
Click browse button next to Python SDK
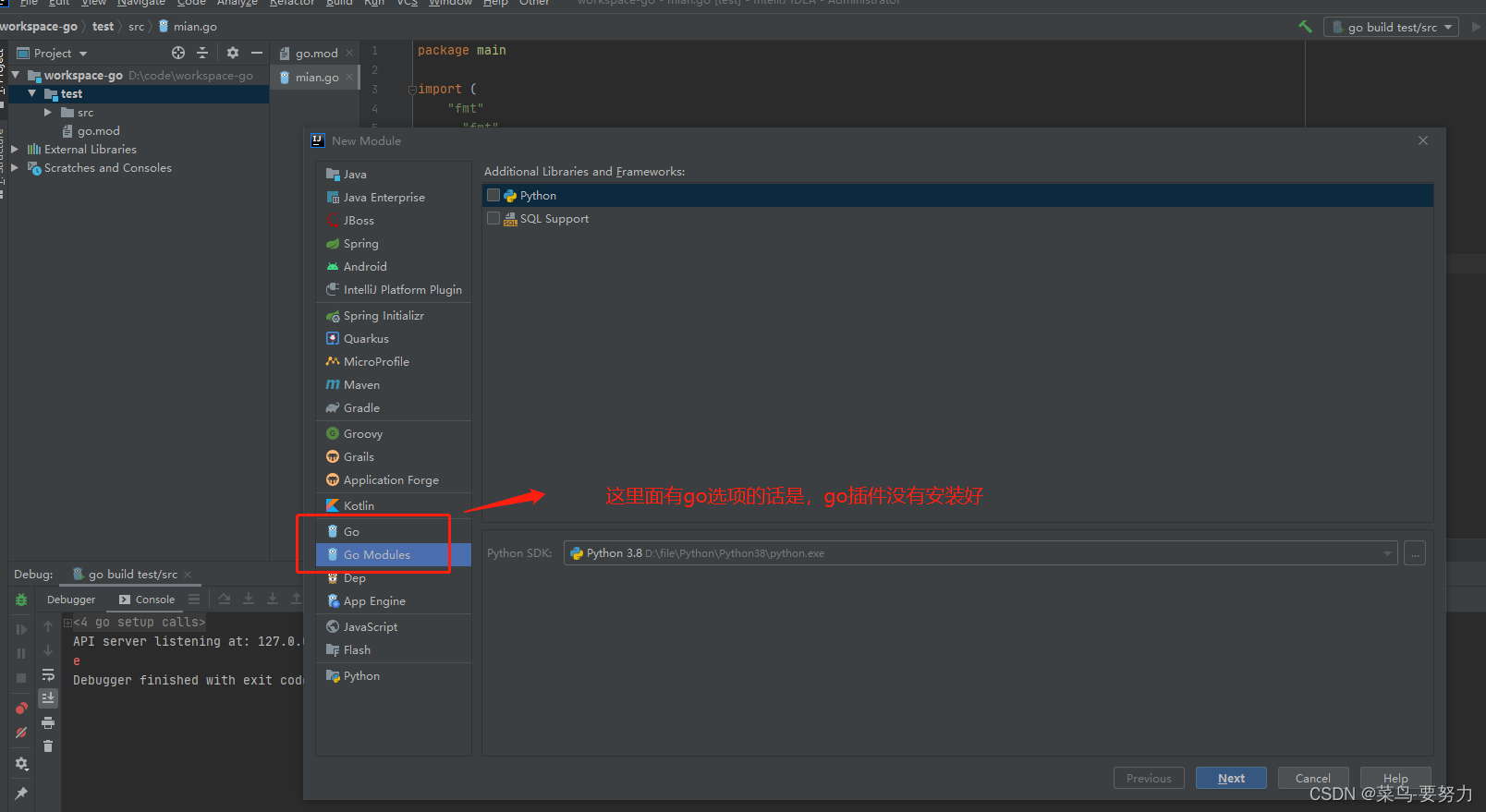point(1415,553)
